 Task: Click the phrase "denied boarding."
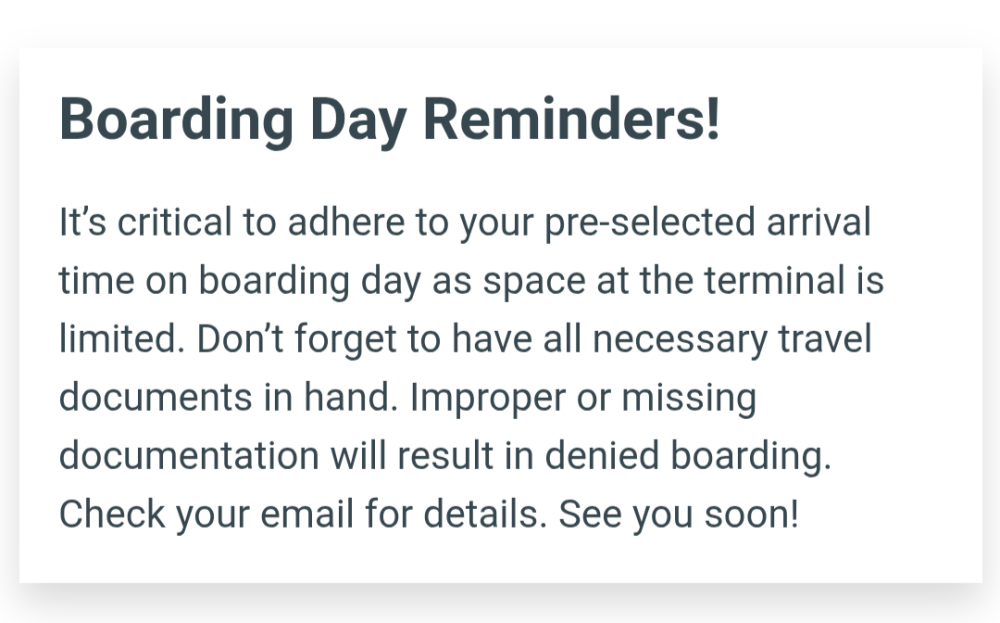pyautogui.click(x=688, y=457)
